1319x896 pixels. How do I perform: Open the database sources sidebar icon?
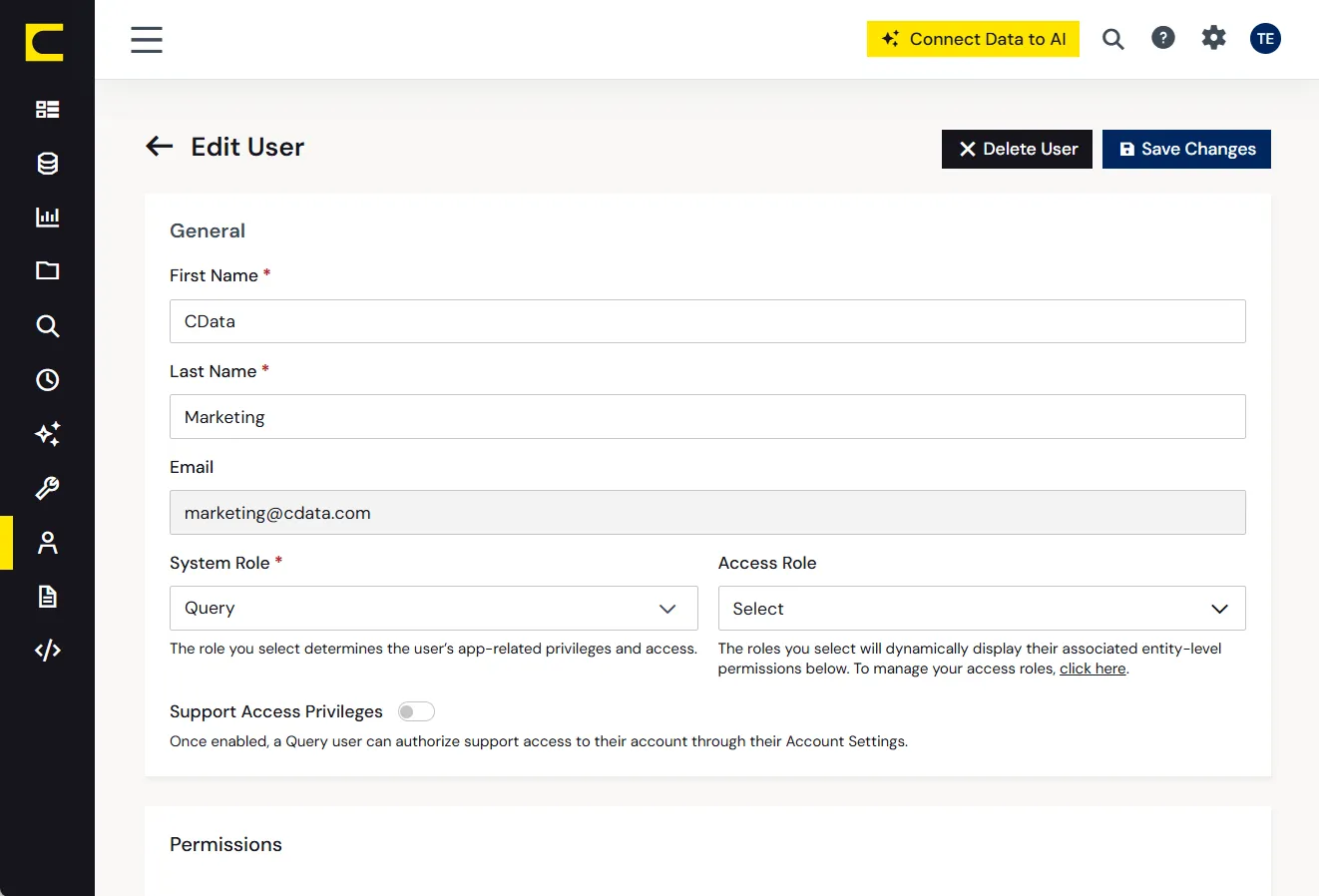tap(47, 164)
